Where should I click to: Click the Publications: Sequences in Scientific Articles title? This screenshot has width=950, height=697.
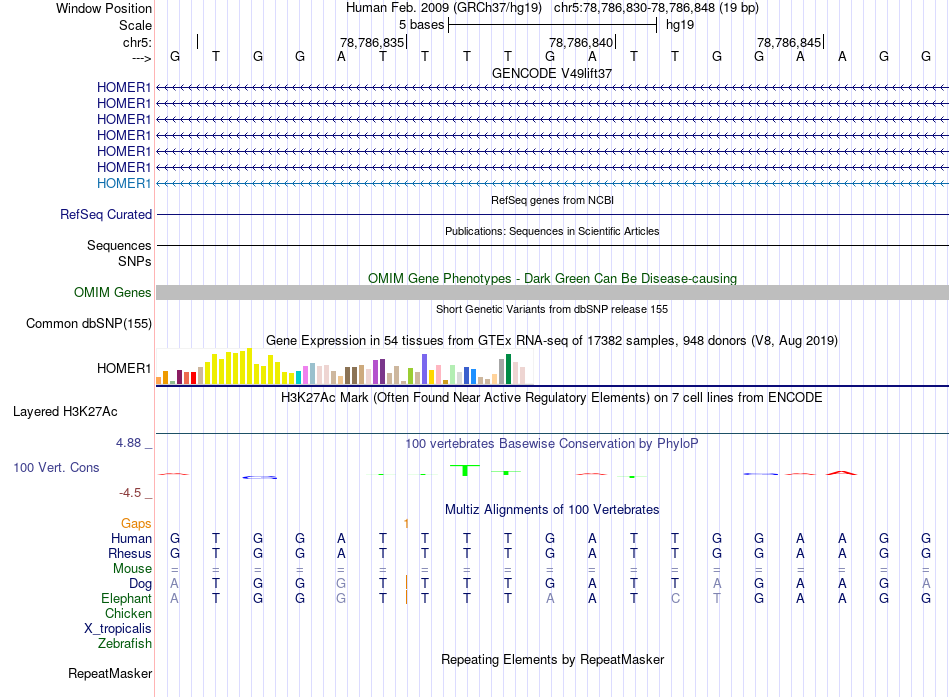pyautogui.click(x=552, y=231)
